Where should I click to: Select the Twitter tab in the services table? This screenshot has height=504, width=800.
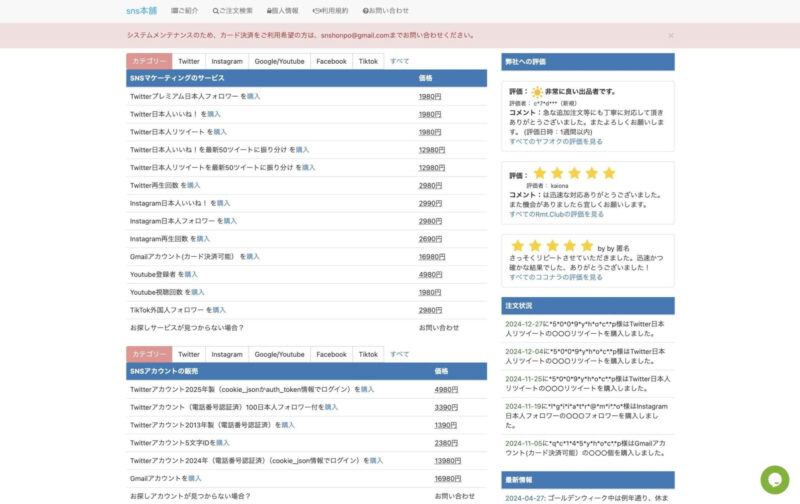(189, 61)
